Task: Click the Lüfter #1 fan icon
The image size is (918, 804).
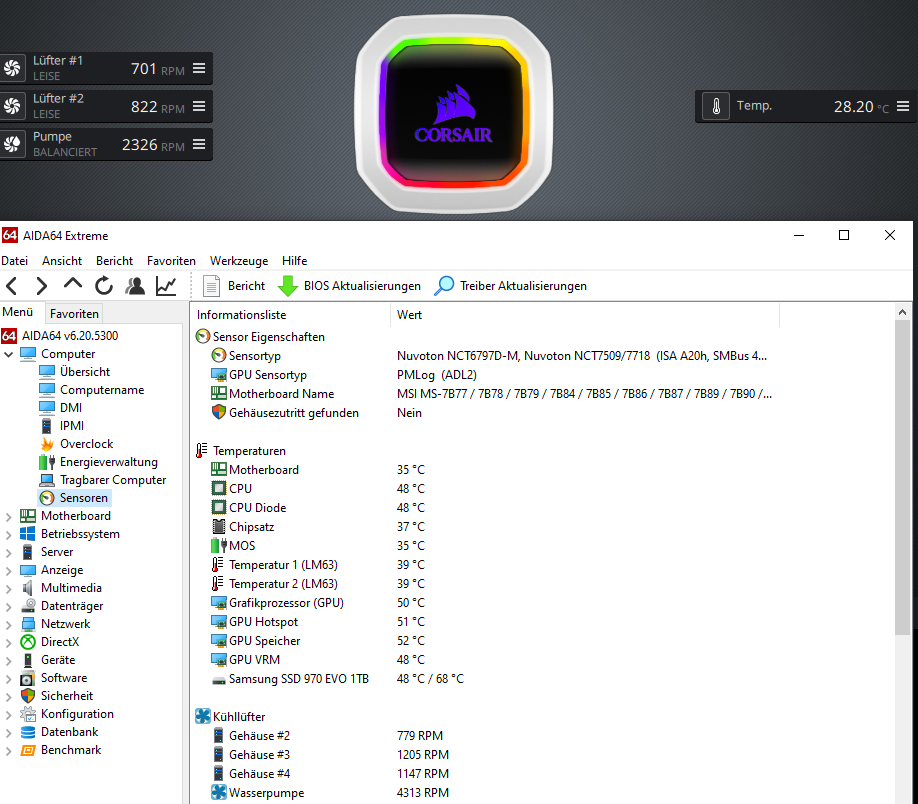Action: [x=12, y=69]
